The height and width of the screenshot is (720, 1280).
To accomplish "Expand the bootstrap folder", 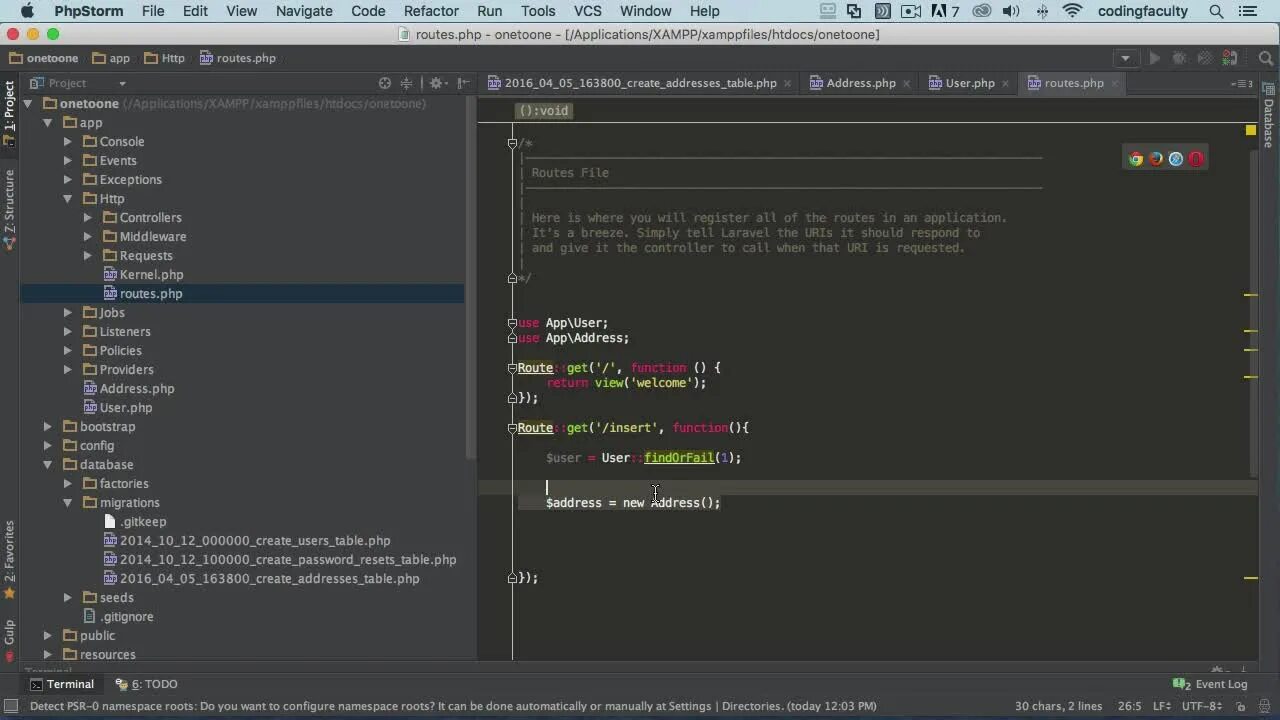I will coord(48,427).
